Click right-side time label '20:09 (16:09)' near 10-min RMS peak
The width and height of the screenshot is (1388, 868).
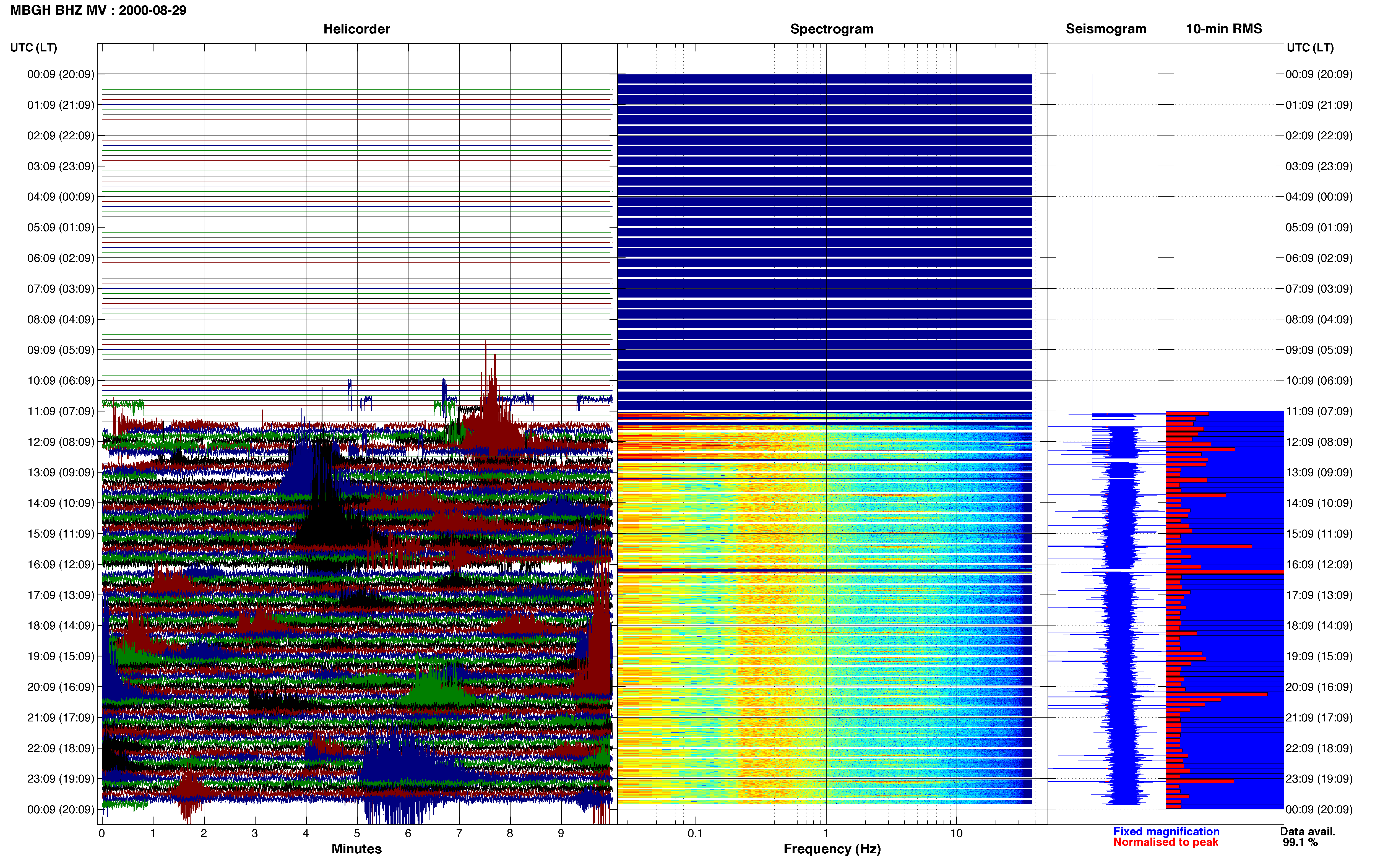pyautogui.click(x=1319, y=687)
